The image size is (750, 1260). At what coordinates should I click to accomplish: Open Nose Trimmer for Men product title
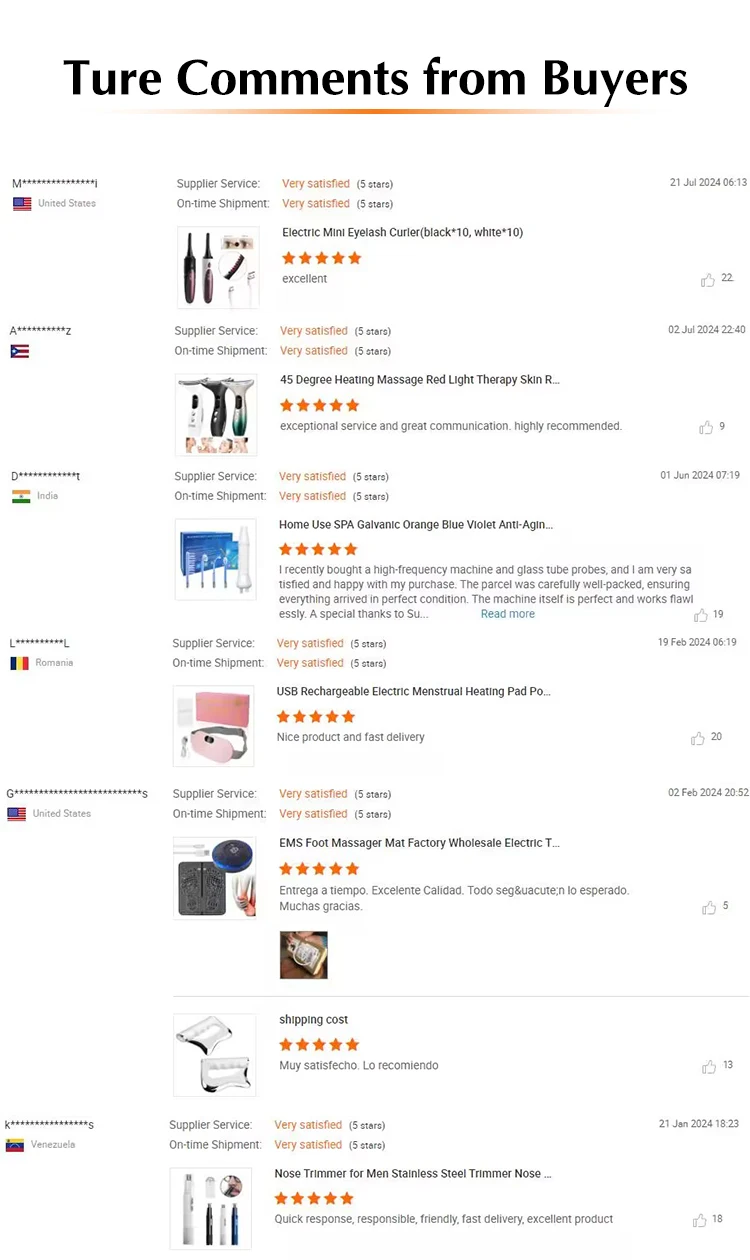point(413,1173)
